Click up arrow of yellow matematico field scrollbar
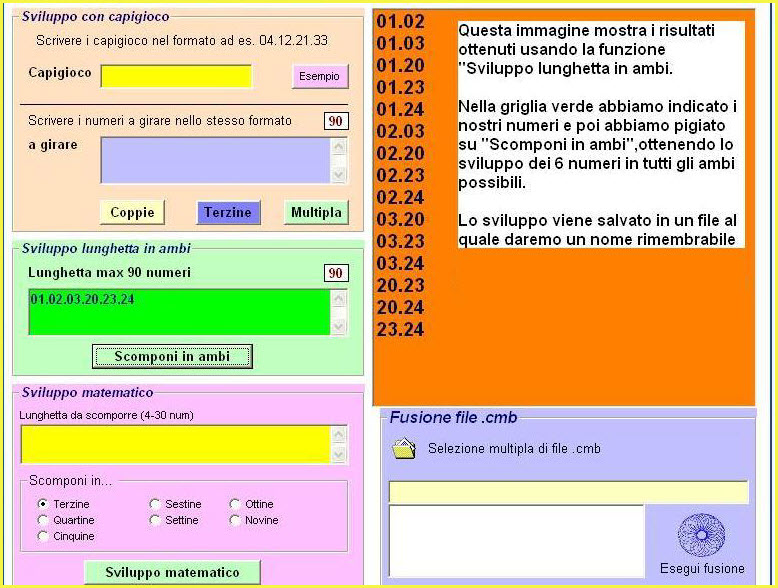The width and height of the screenshot is (778, 588). point(339,434)
